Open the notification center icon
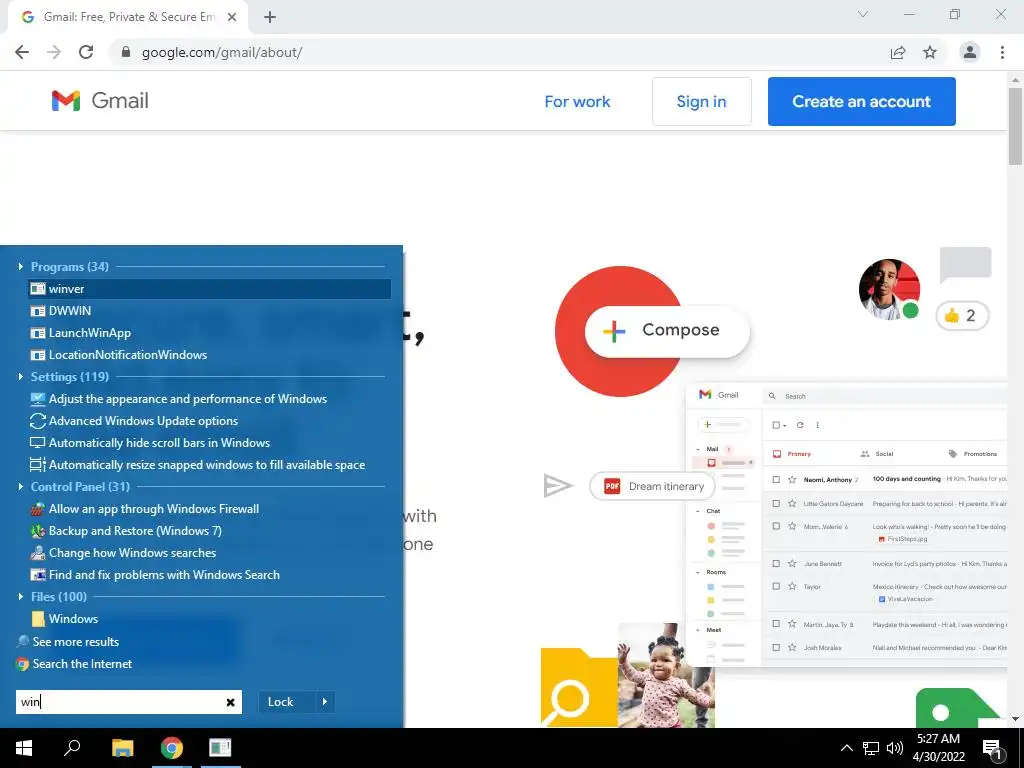This screenshot has height=768, width=1024. (x=992, y=749)
